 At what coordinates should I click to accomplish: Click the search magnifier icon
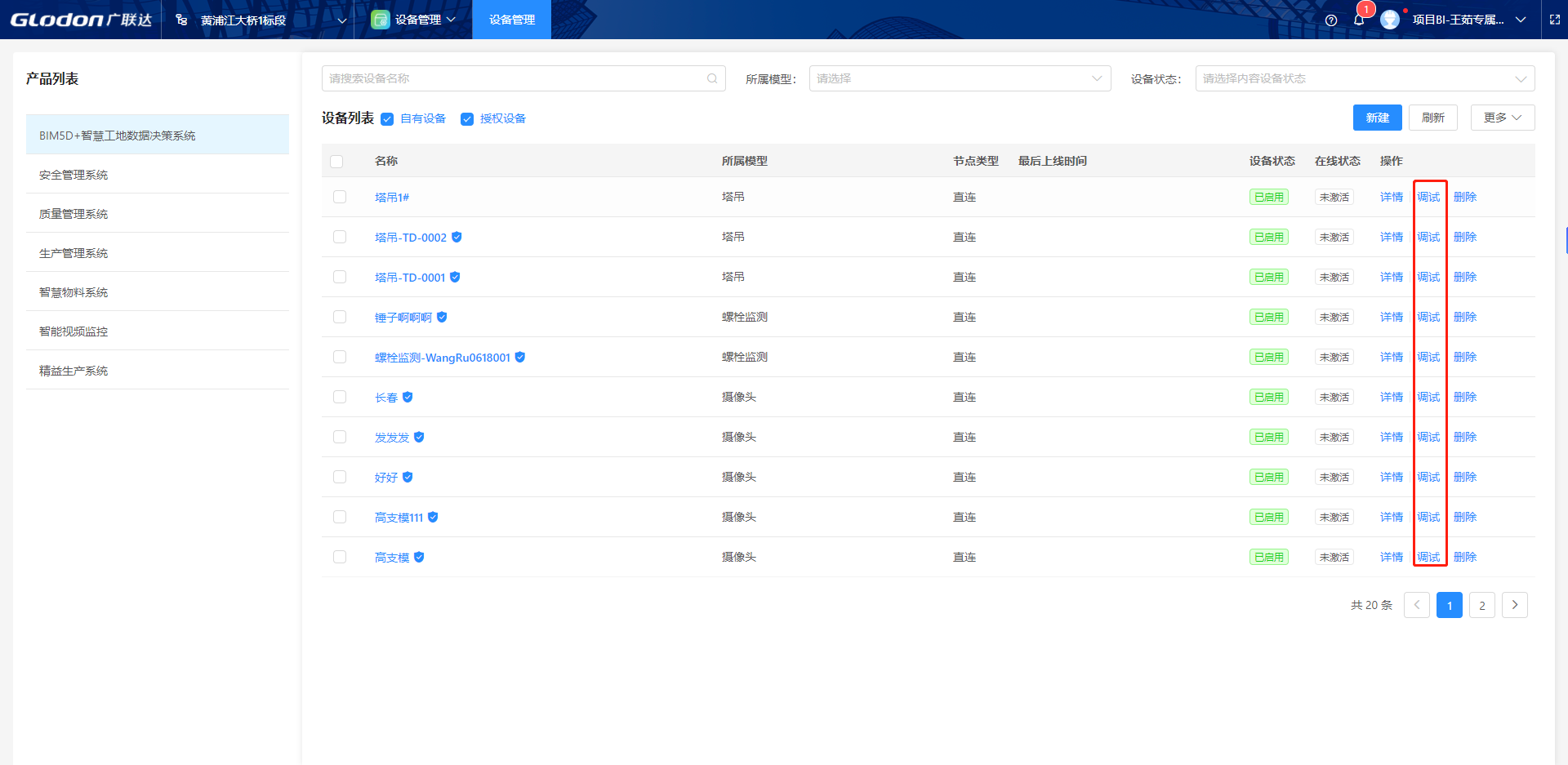(712, 78)
